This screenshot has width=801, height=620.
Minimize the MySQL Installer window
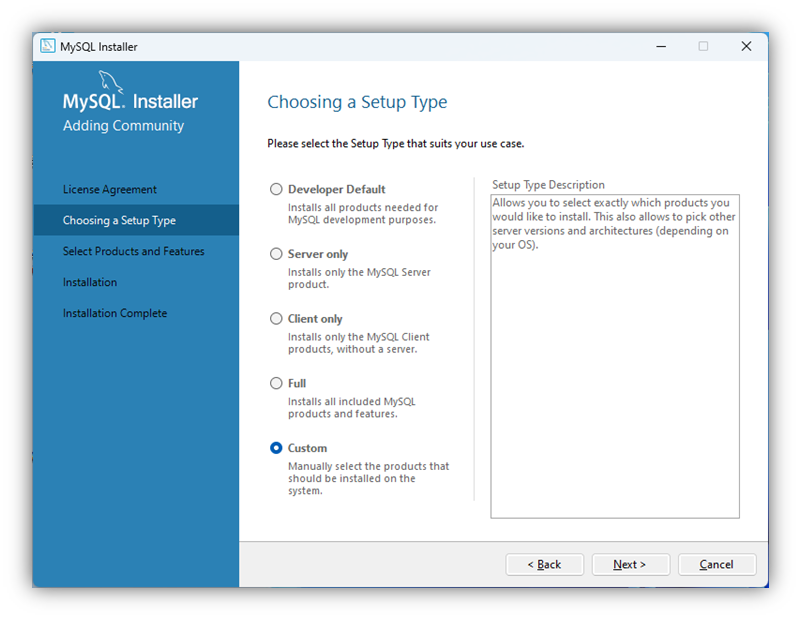coord(661,46)
